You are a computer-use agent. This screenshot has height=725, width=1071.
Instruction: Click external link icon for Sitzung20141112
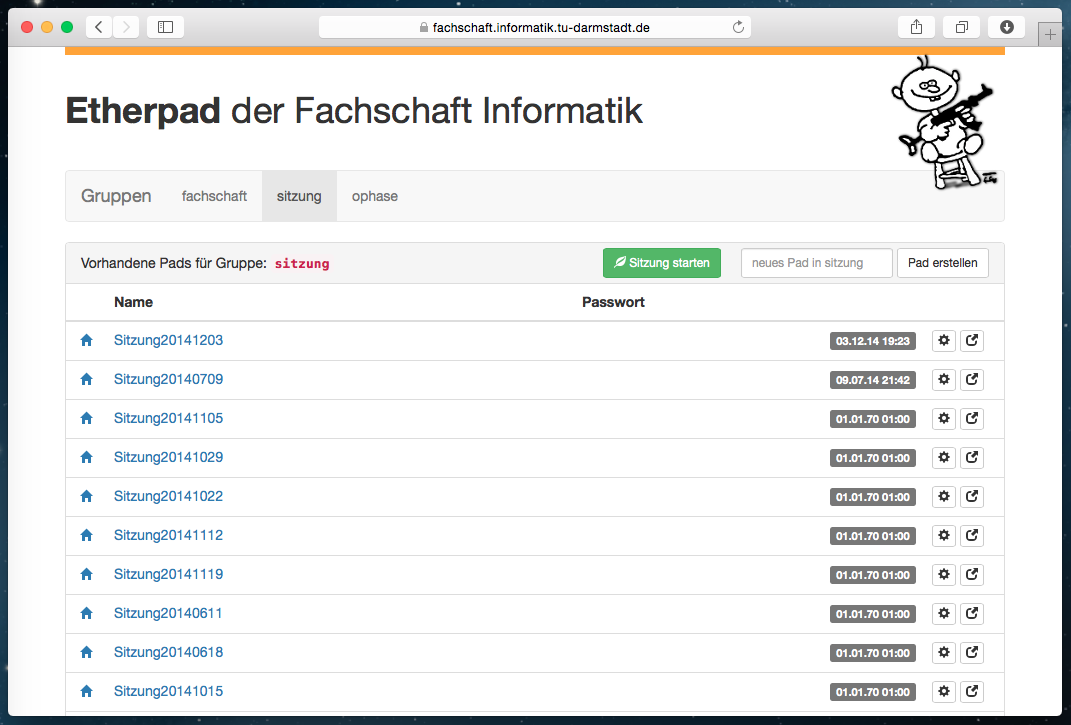click(972, 535)
